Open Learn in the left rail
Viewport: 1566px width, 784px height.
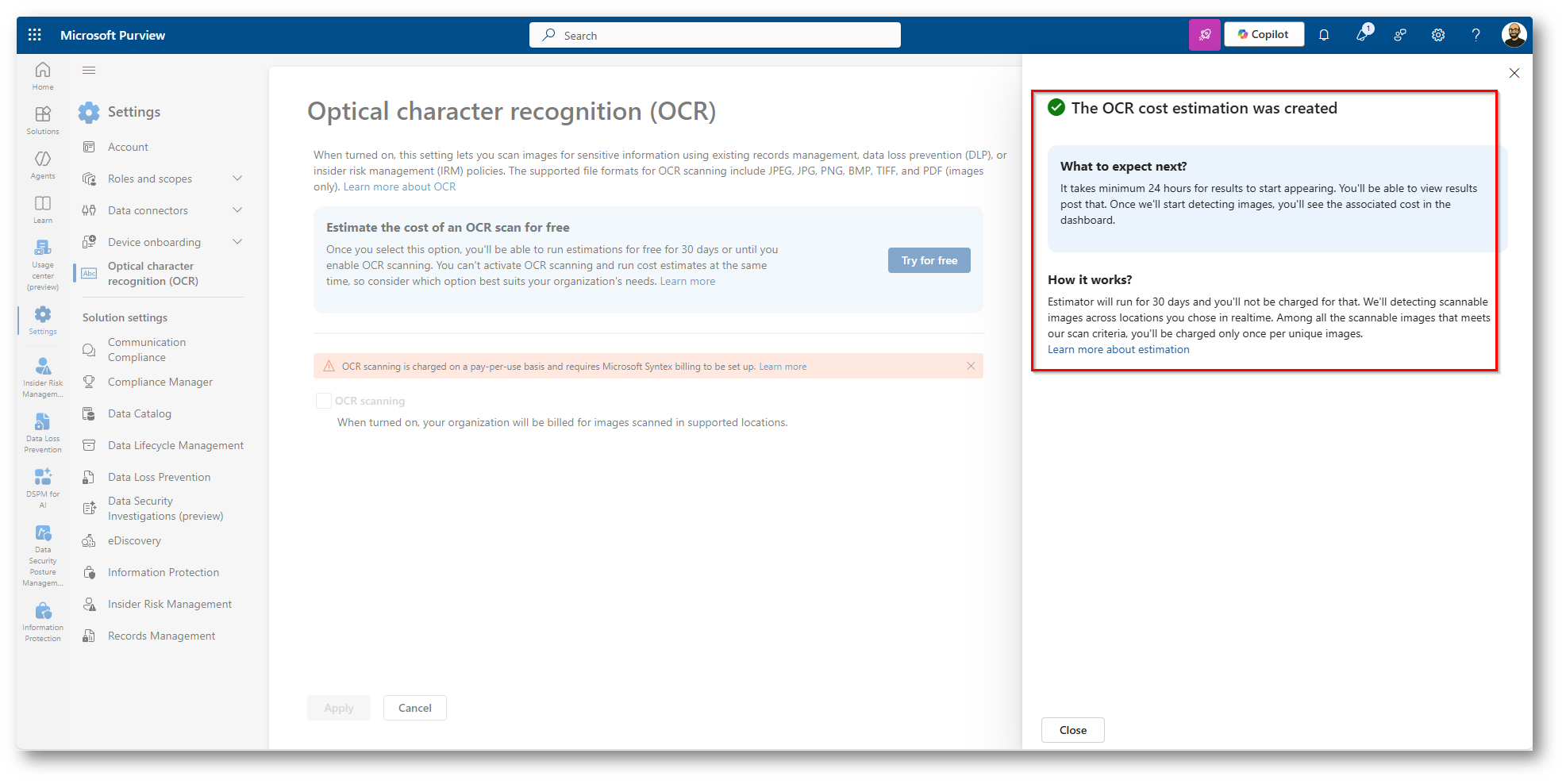43,209
